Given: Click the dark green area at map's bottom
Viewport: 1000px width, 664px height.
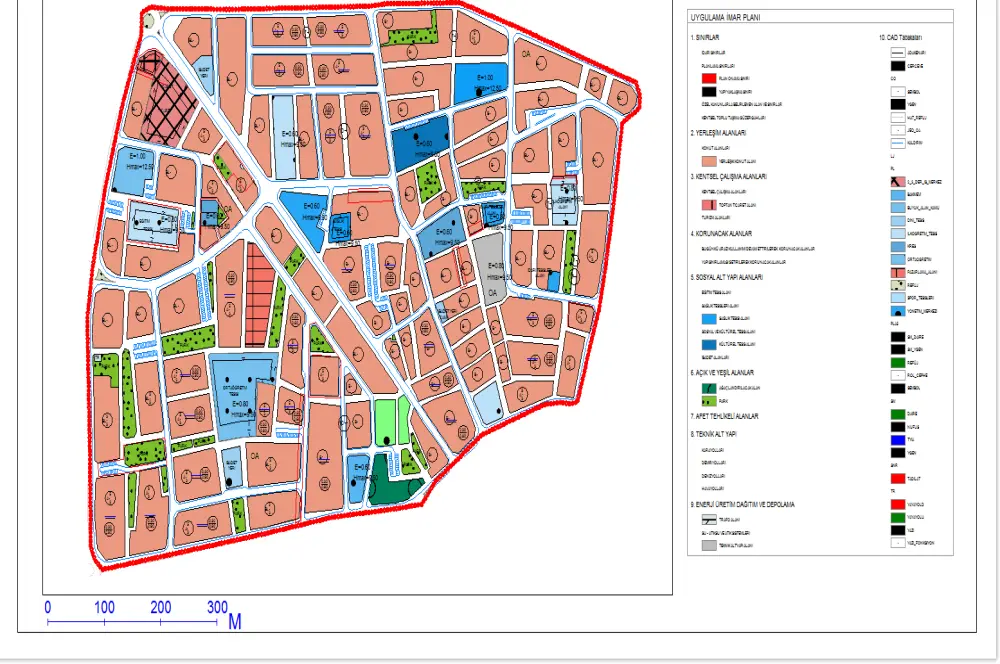Looking at the screenshot, I should pyautogui.click(x=393, y=480).
